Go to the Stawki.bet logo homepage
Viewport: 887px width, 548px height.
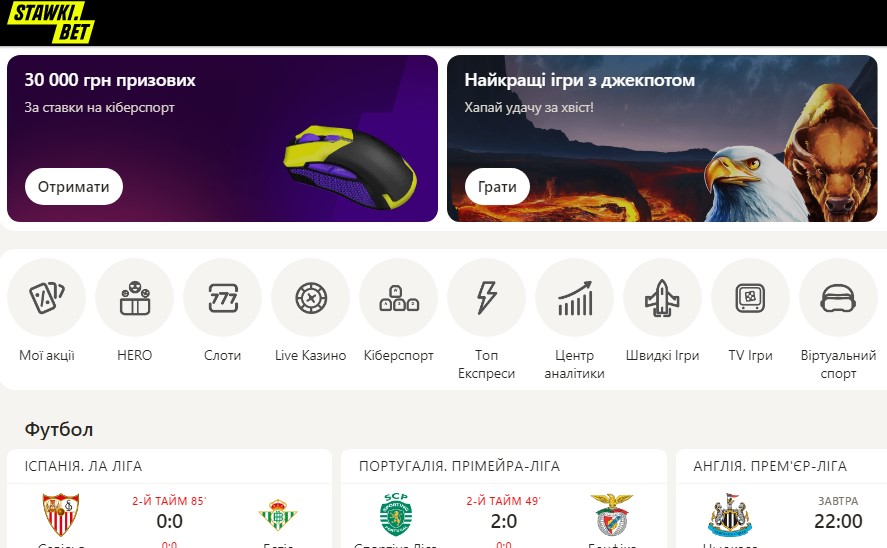pyautogui.click(x=51, y=23)
